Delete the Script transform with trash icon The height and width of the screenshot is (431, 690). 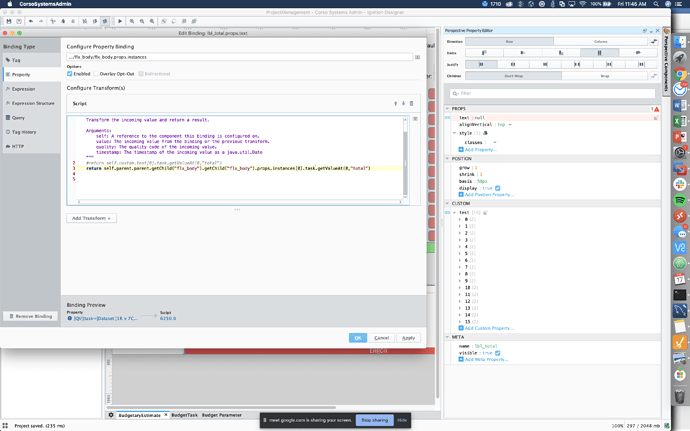(x=411, y=103)
